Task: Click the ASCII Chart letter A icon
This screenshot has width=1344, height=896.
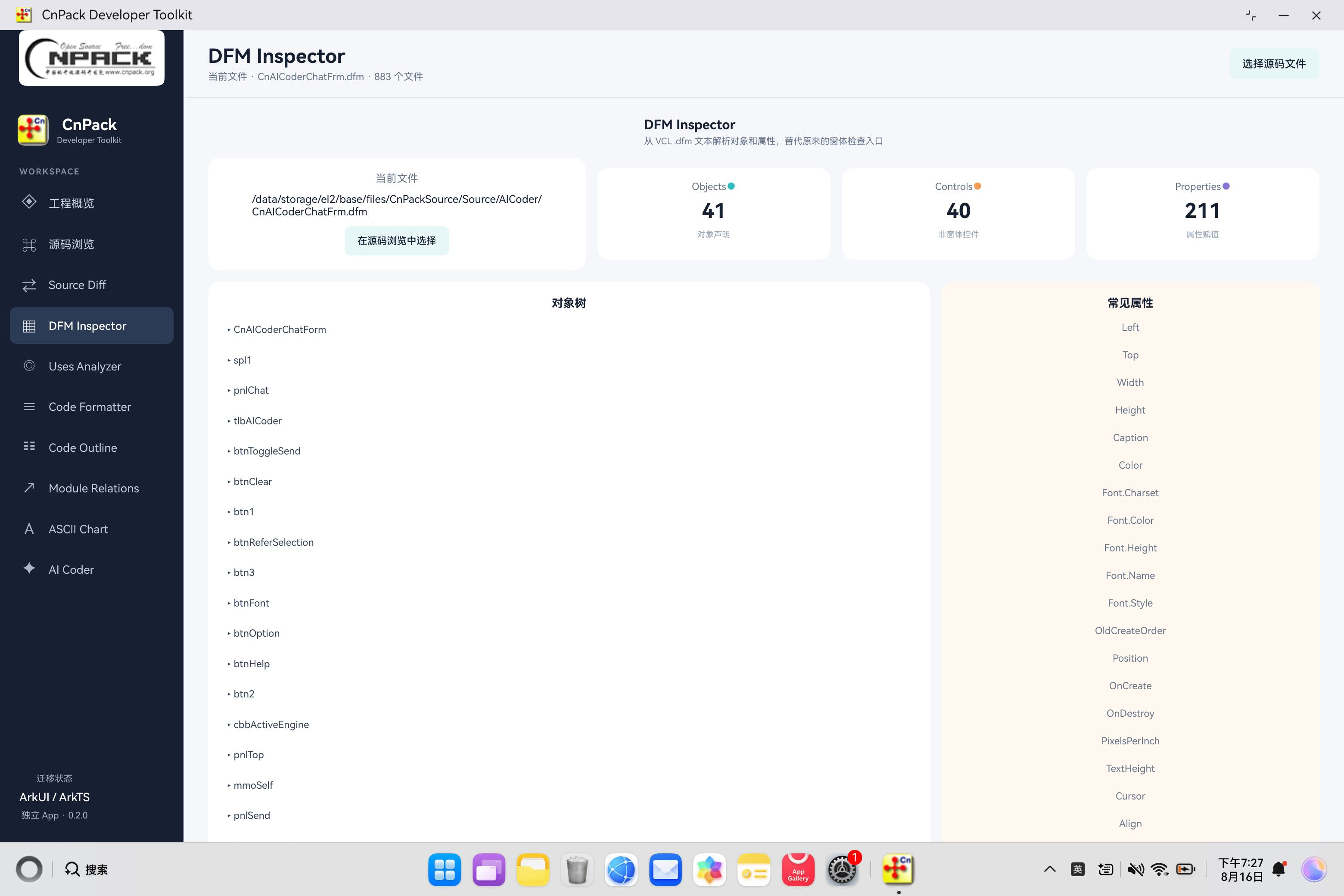Action: (29, 529)
